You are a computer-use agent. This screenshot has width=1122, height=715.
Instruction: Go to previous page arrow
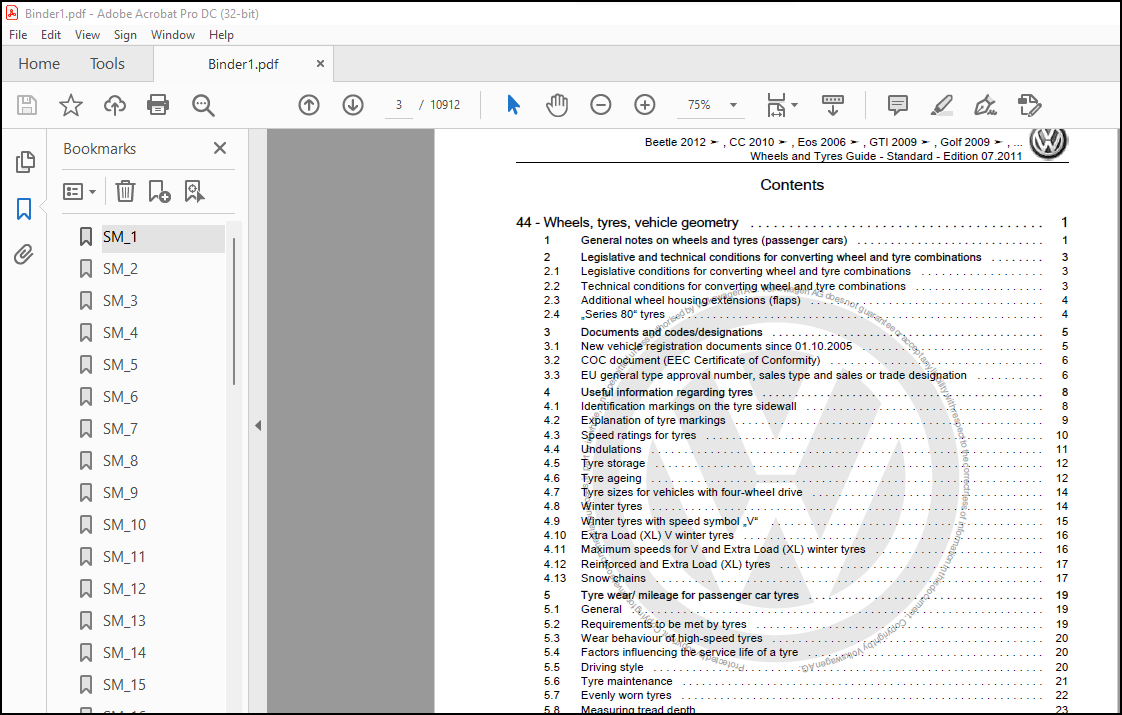point(308,105)
